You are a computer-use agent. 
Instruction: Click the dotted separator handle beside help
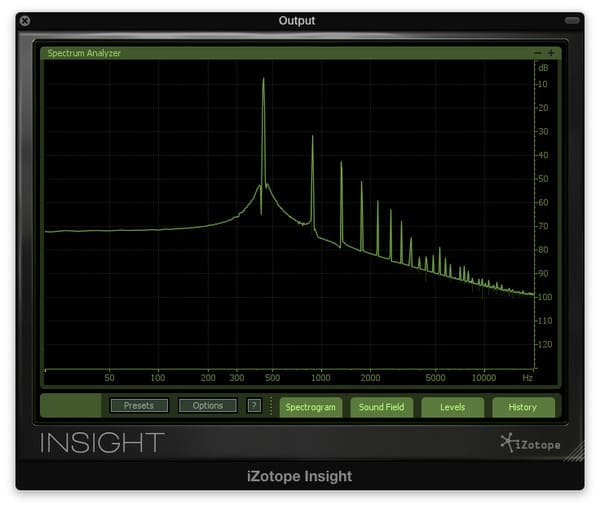coord(270,406)
